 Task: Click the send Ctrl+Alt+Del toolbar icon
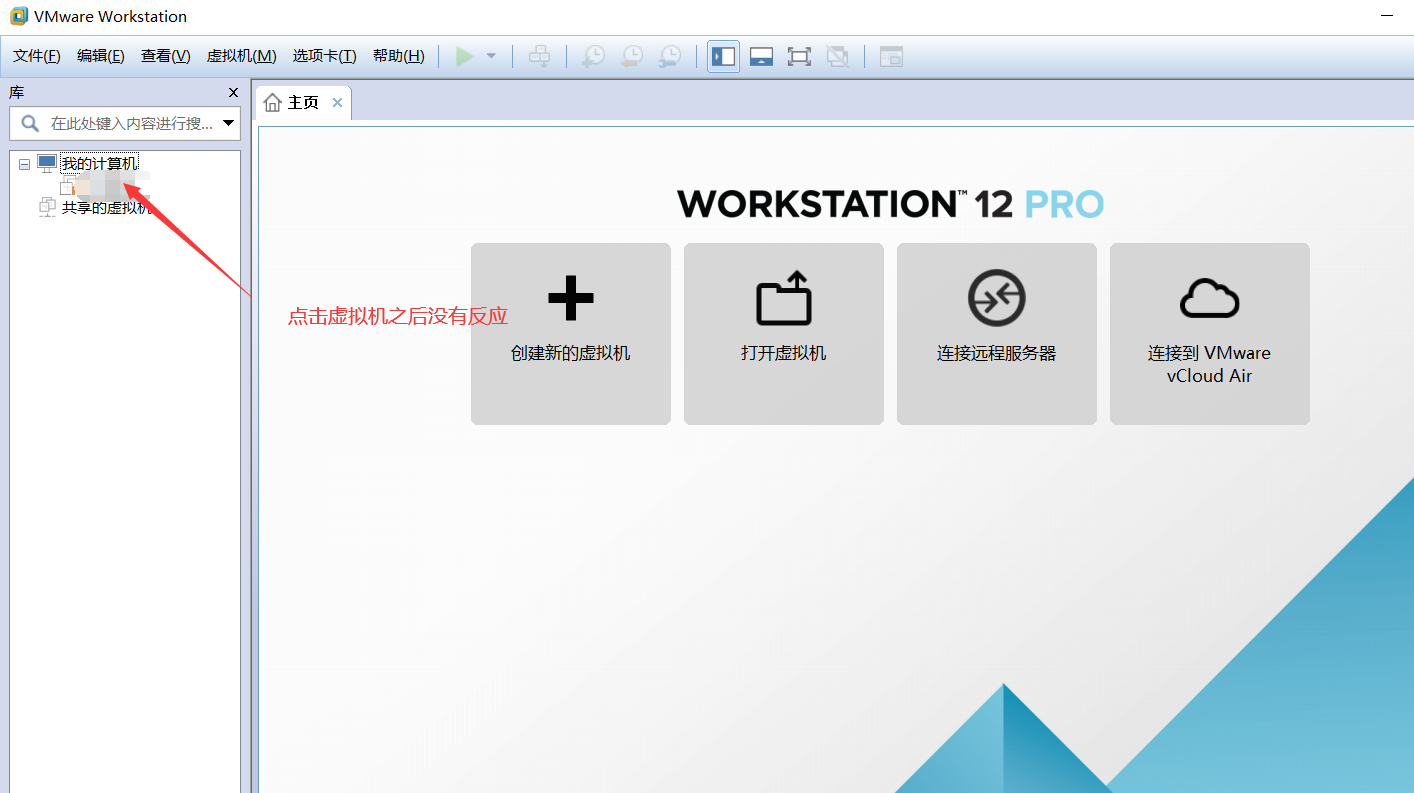tap(539, 56)
